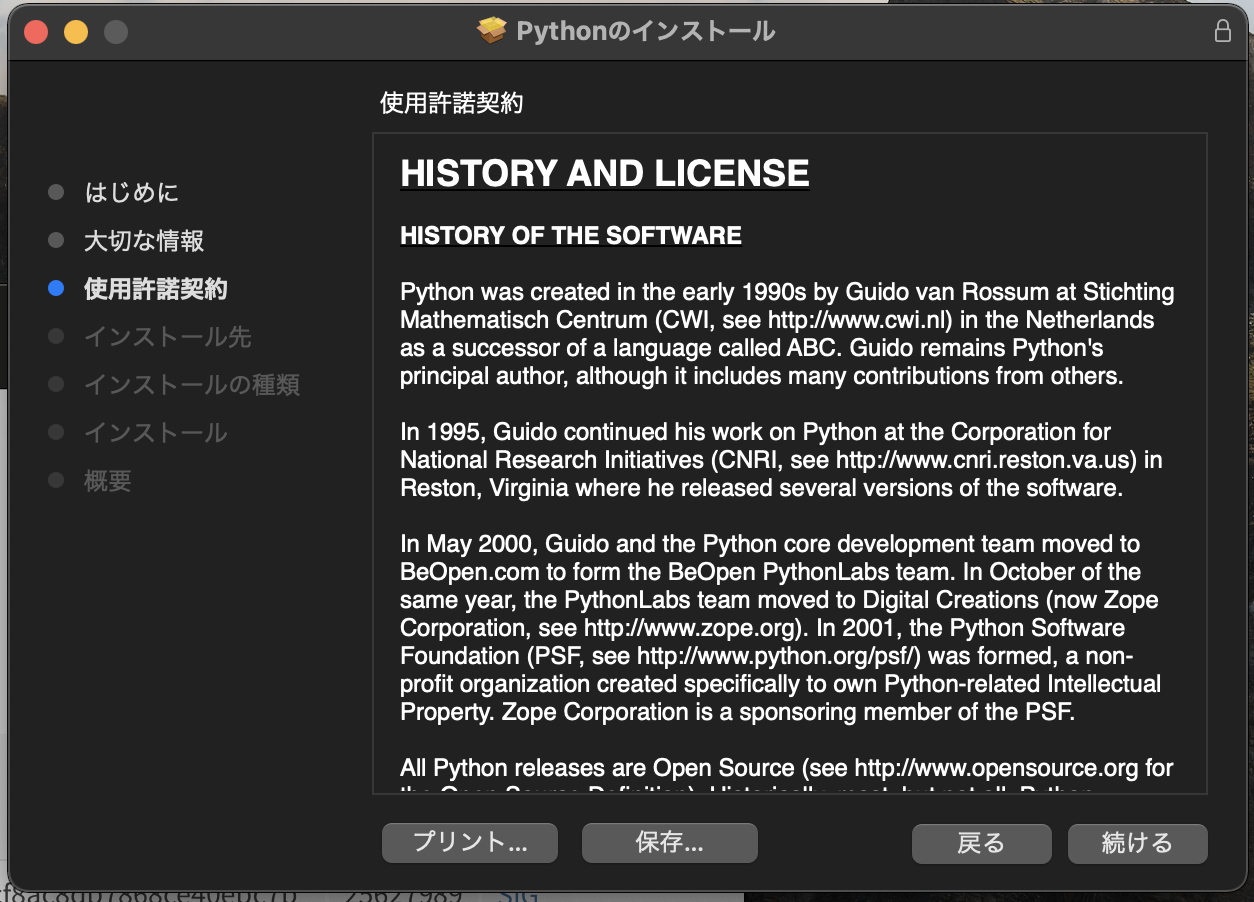Click the package icon beside Pythonのインストール
This screenshot has width=1254, height=902.
tap(492, 31)
